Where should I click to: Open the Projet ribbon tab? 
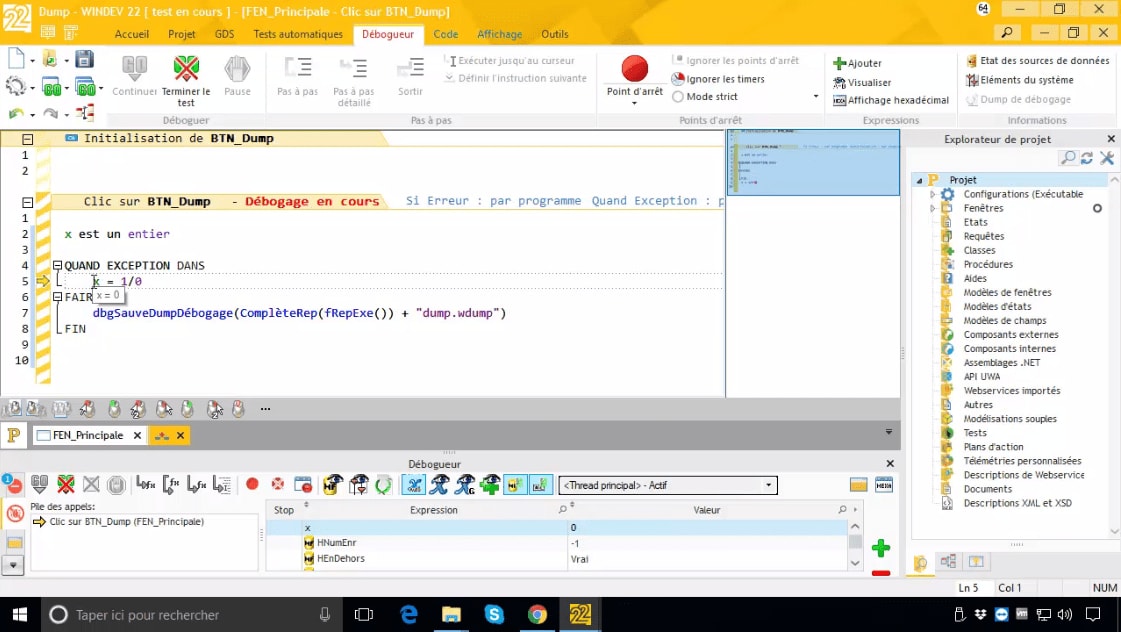coord(182,34)
